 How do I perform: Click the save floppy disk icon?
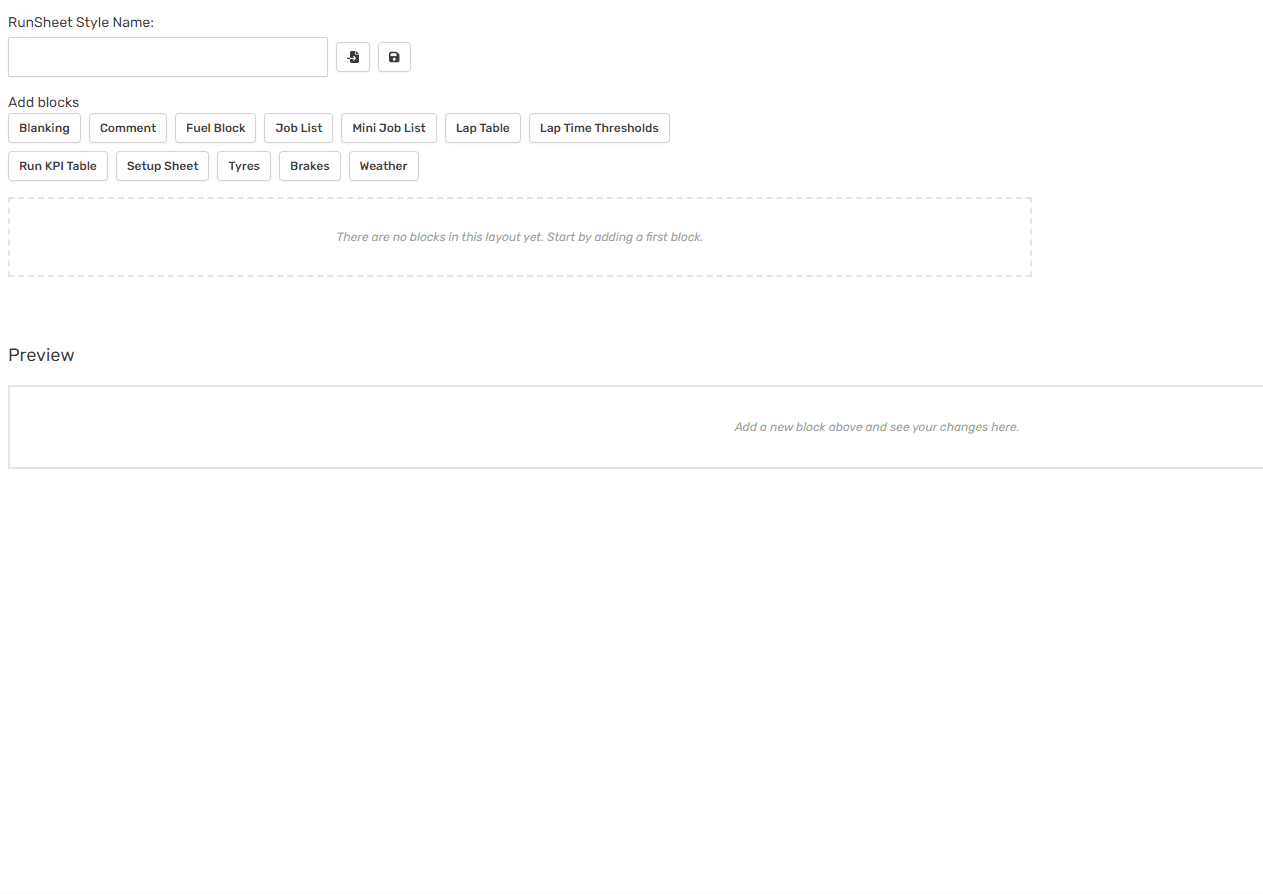(x=394, y=57)
